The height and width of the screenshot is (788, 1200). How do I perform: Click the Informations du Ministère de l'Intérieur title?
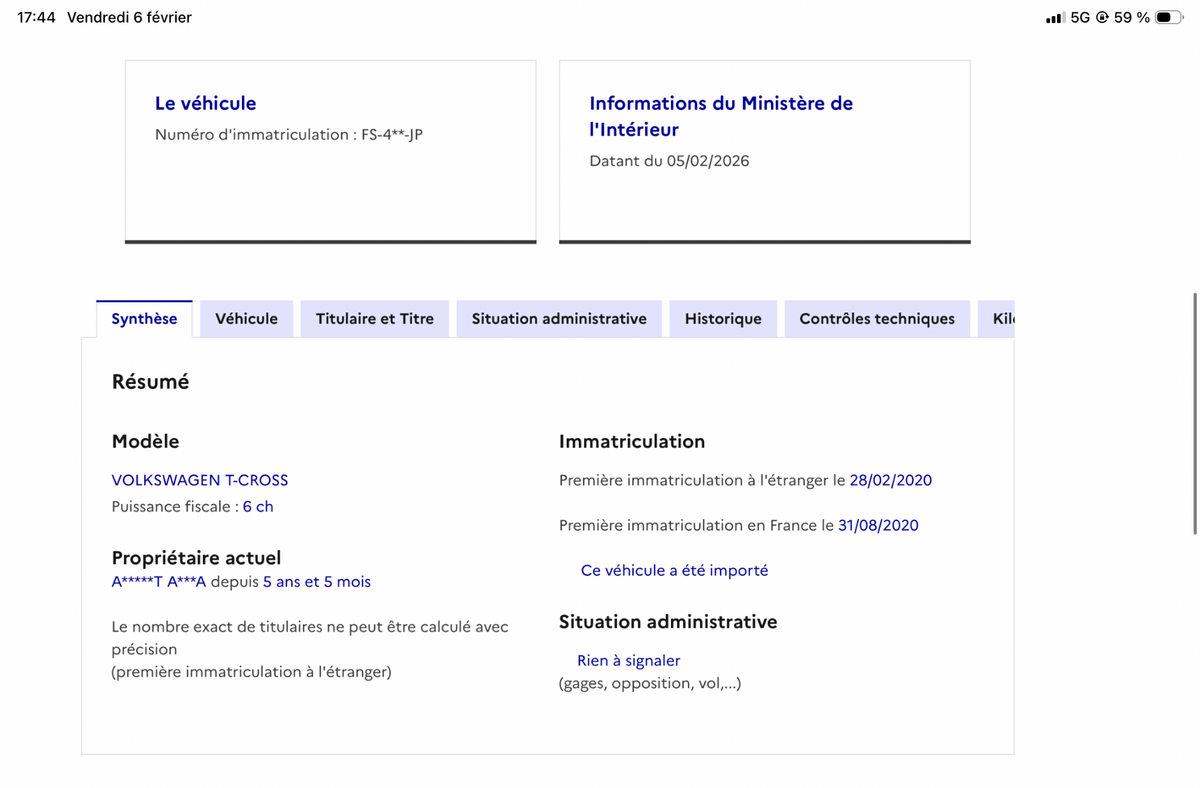pos(721,116)
